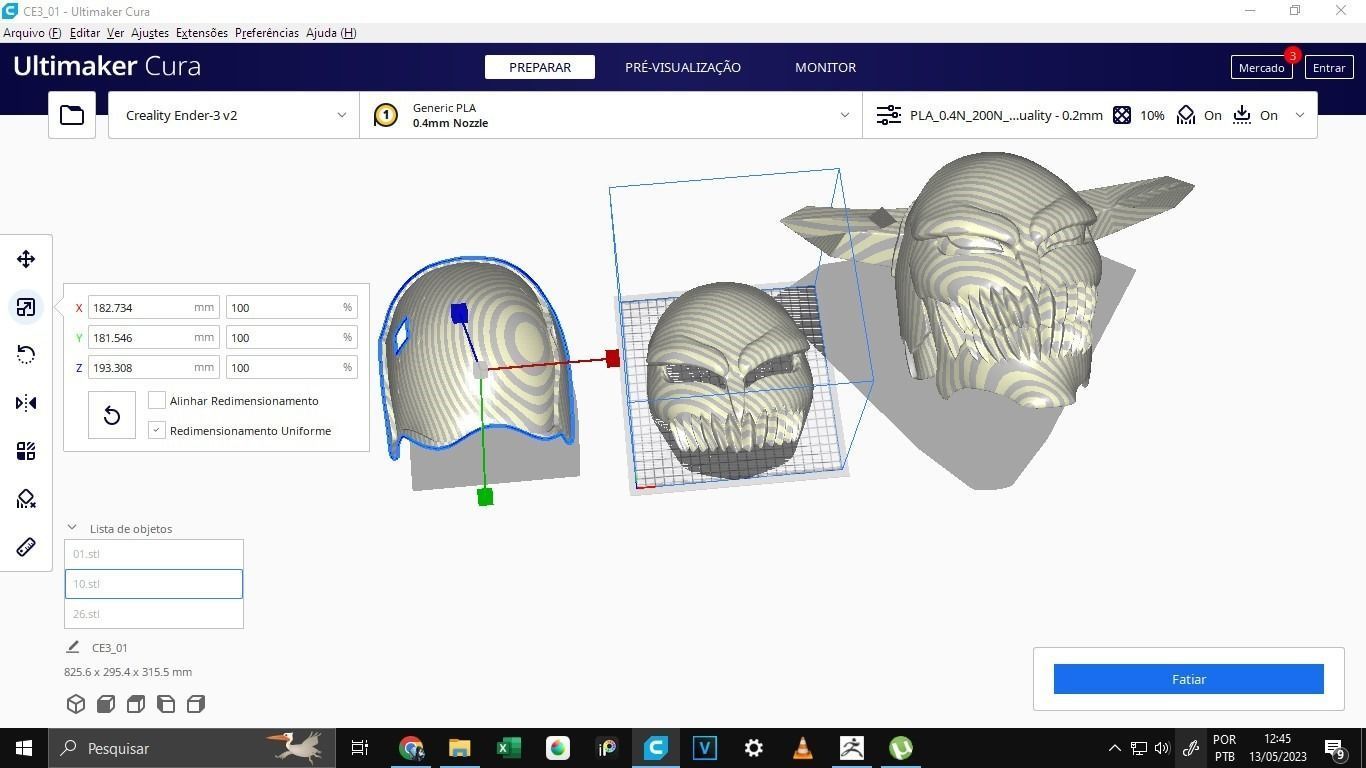Click Y dimension mm field
This screenshot has height=768, width=1366.
153,338
